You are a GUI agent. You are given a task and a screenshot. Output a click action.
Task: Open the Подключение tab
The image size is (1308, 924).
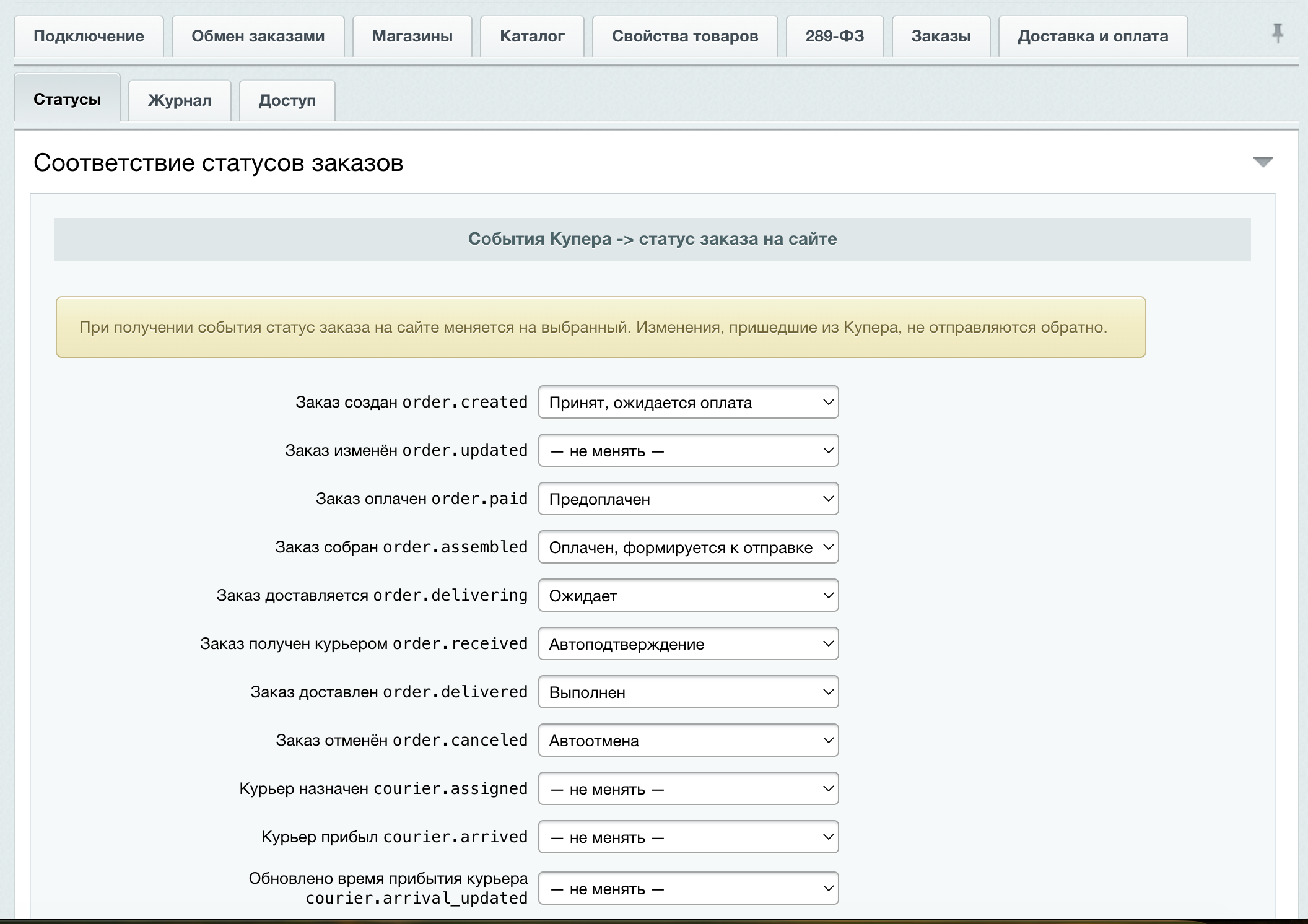89,37
